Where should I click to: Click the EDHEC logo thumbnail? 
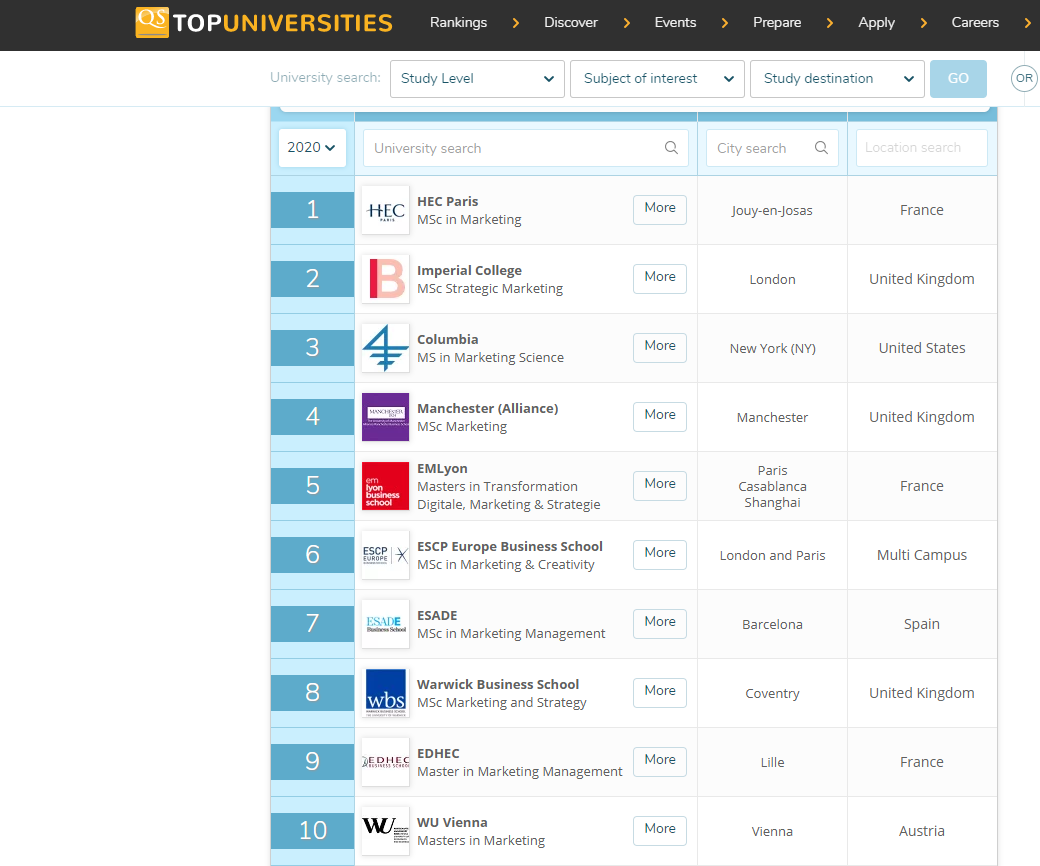click(x=385, y=762)
